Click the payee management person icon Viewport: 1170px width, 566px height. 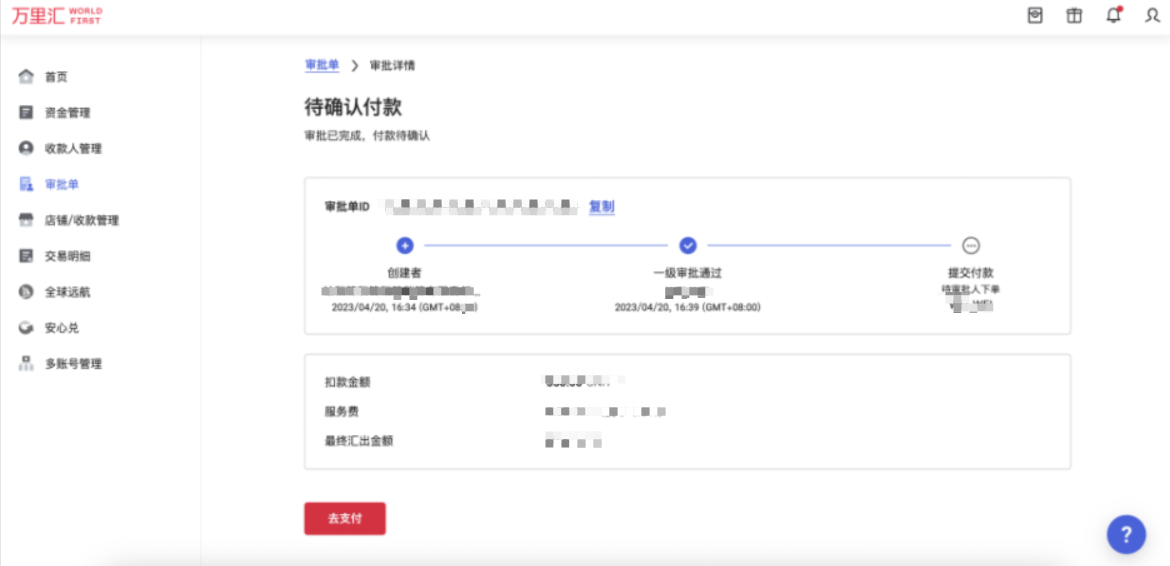(26, 148)
